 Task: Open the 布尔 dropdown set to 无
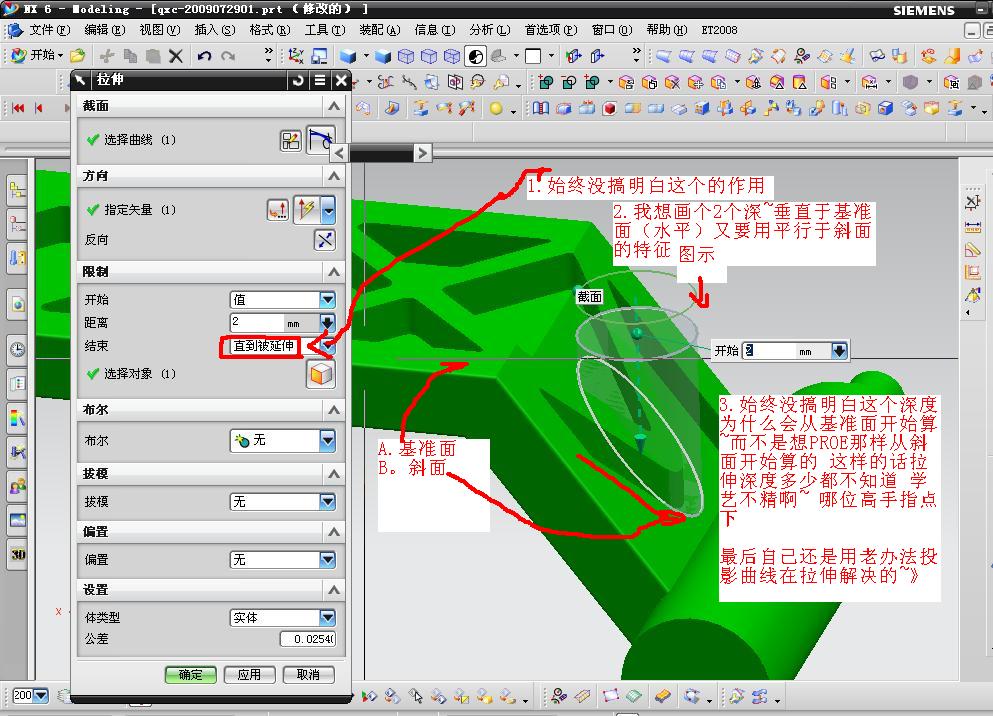[327, 441]
